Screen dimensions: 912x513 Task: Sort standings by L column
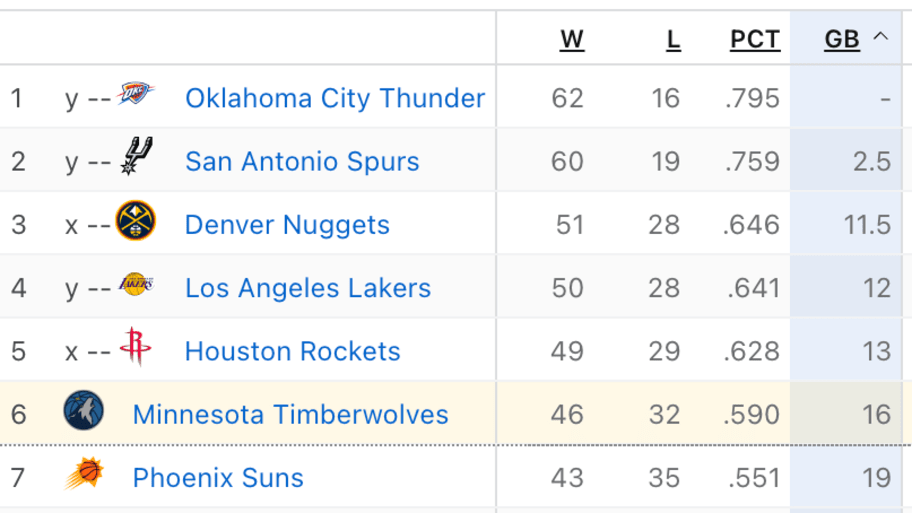click(673, 40)
